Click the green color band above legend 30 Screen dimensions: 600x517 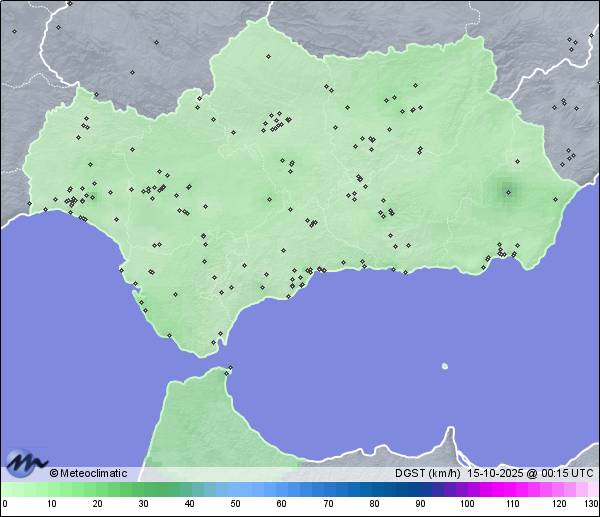(143, 489)
